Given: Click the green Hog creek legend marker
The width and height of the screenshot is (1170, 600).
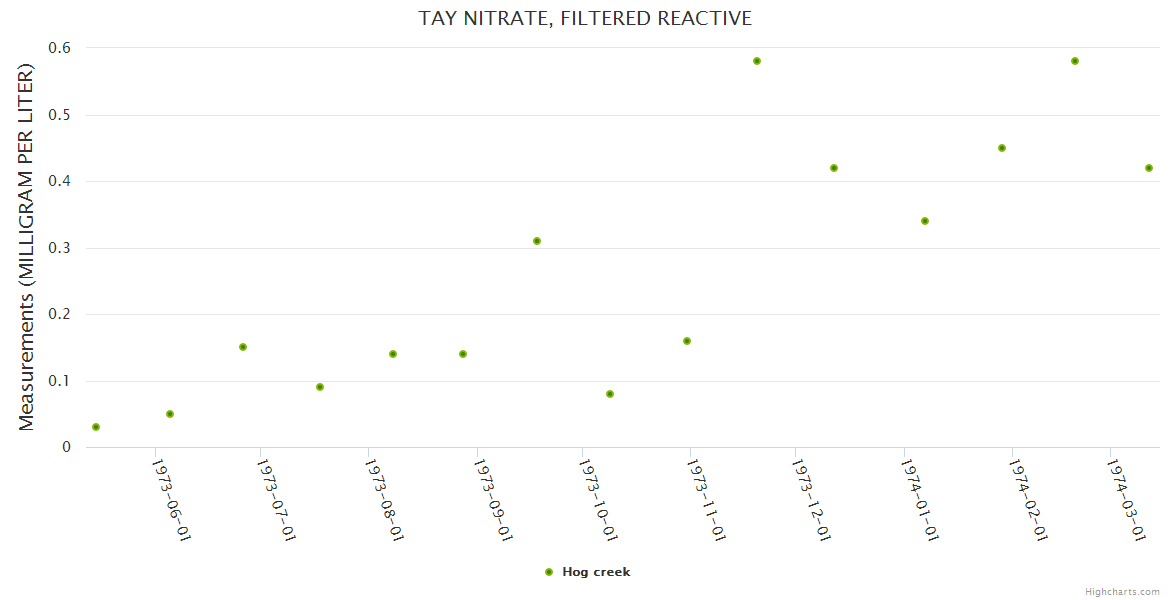Looking at the screenshot, I should coord(548,572).
